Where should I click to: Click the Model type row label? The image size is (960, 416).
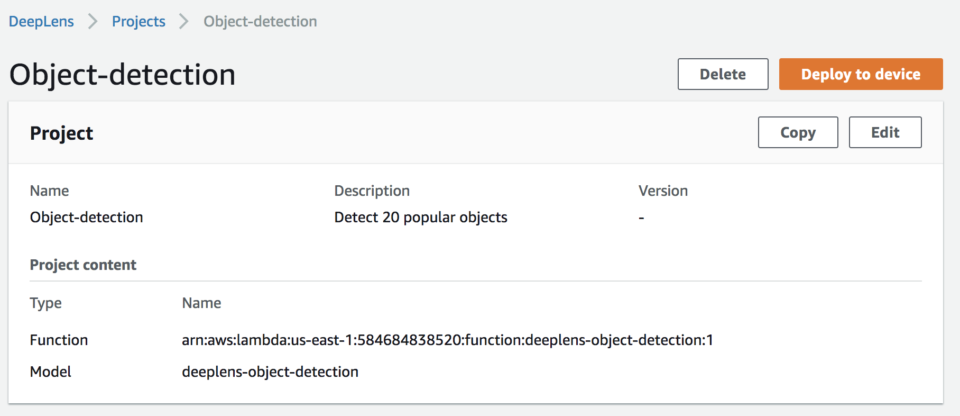[51, 371]
